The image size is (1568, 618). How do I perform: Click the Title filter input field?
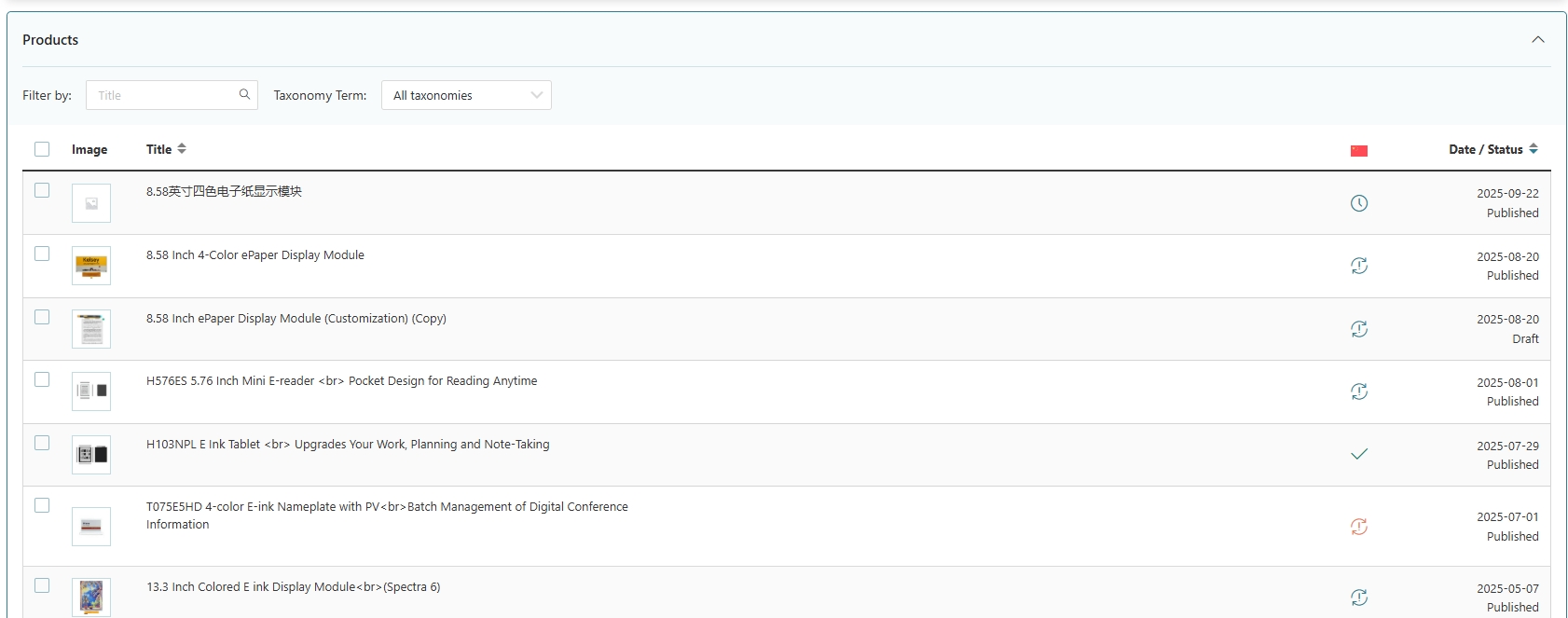163,95
